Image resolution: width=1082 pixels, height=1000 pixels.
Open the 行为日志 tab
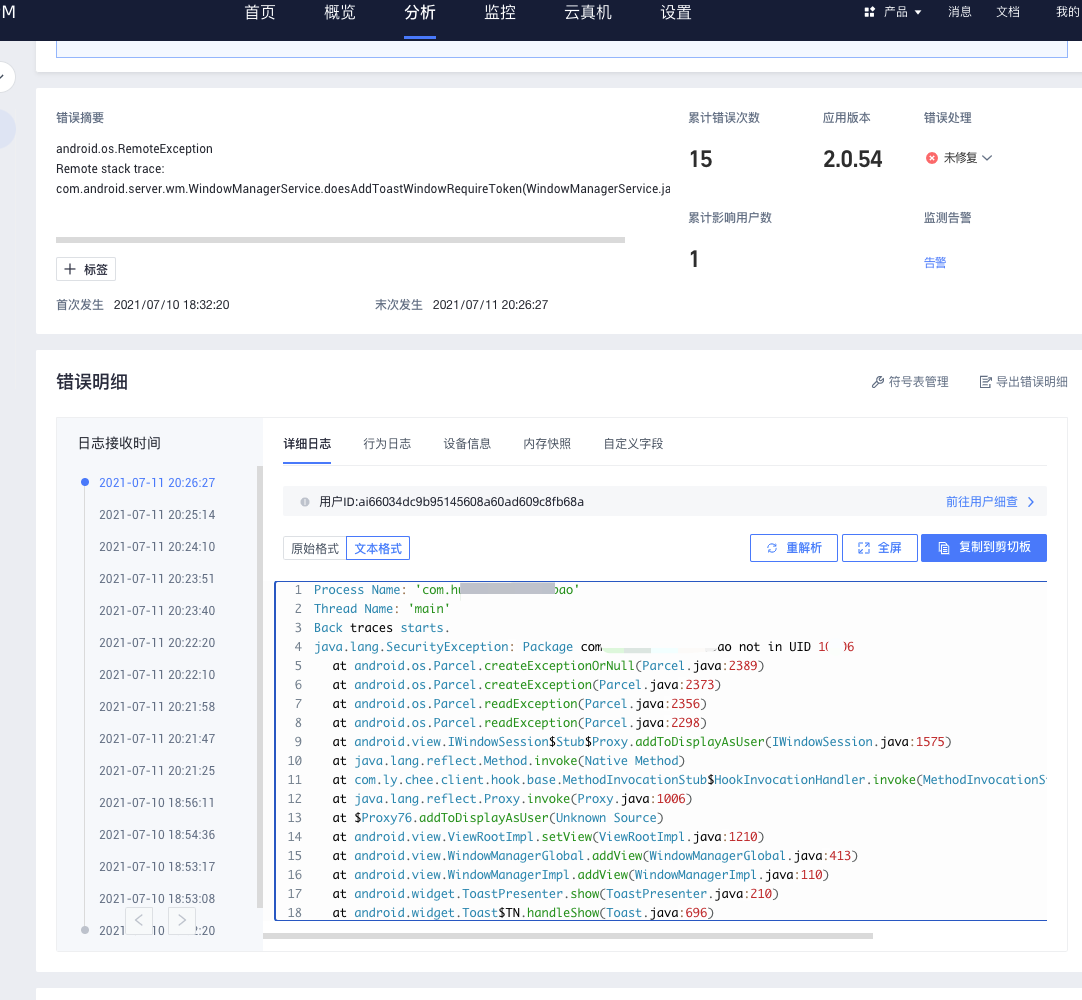coord(387,444)
